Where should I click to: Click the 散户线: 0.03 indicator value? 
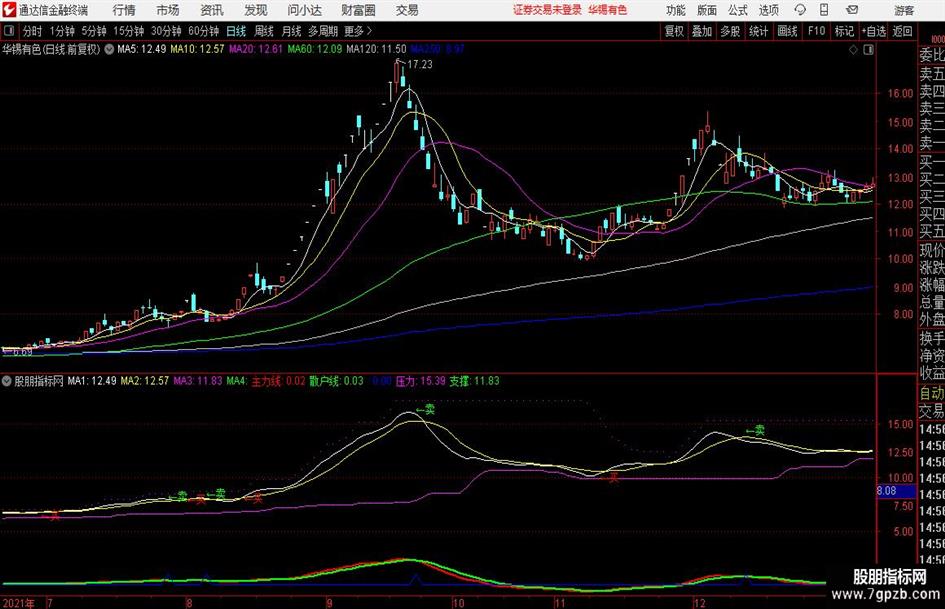(x=336, y=381)
